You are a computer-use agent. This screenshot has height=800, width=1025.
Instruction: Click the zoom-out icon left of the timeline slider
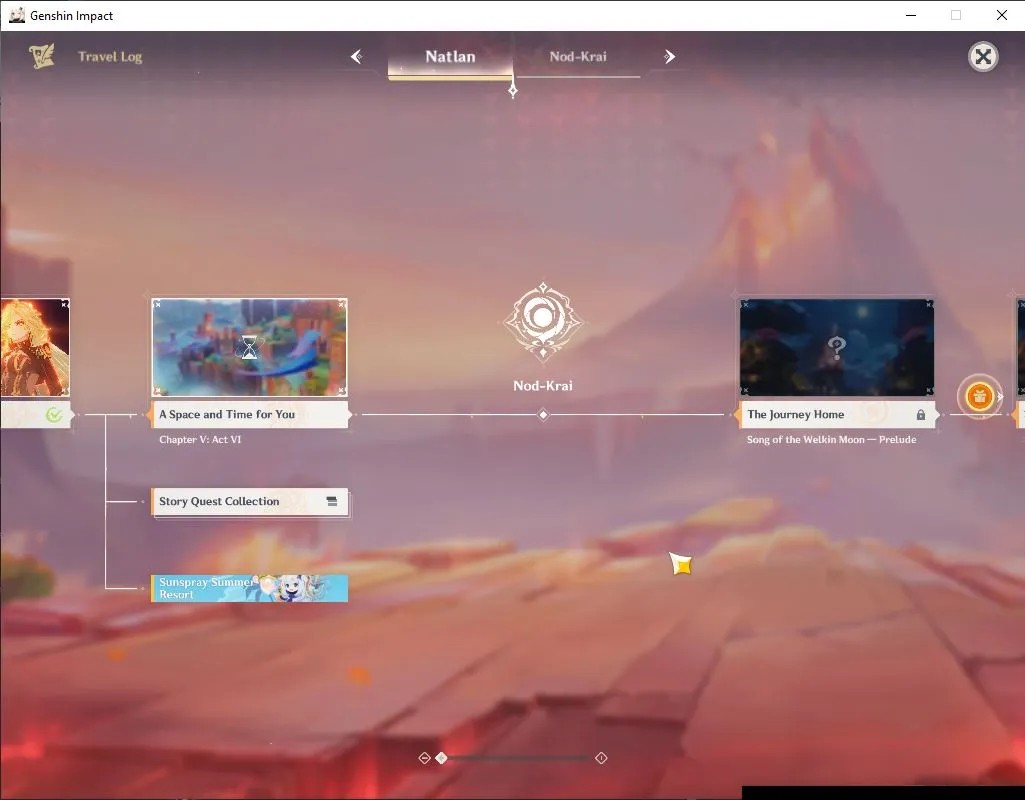tap(424, 758)
